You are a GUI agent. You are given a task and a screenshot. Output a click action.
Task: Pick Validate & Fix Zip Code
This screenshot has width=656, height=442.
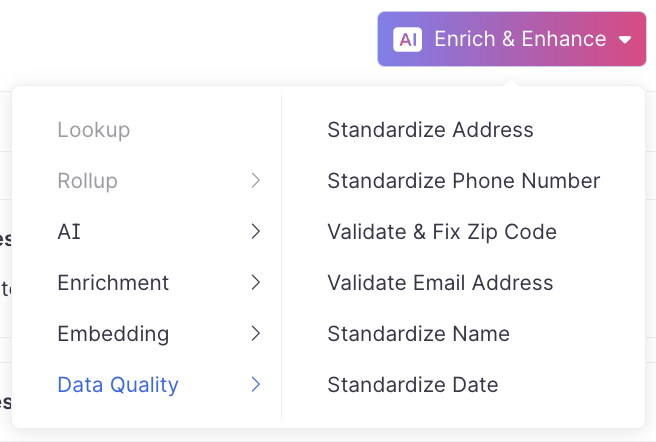pos(441,232)
